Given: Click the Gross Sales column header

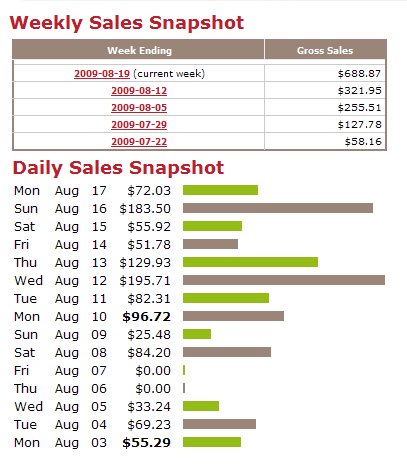Looking at the screenshot, I should click(x=325, y=50).
